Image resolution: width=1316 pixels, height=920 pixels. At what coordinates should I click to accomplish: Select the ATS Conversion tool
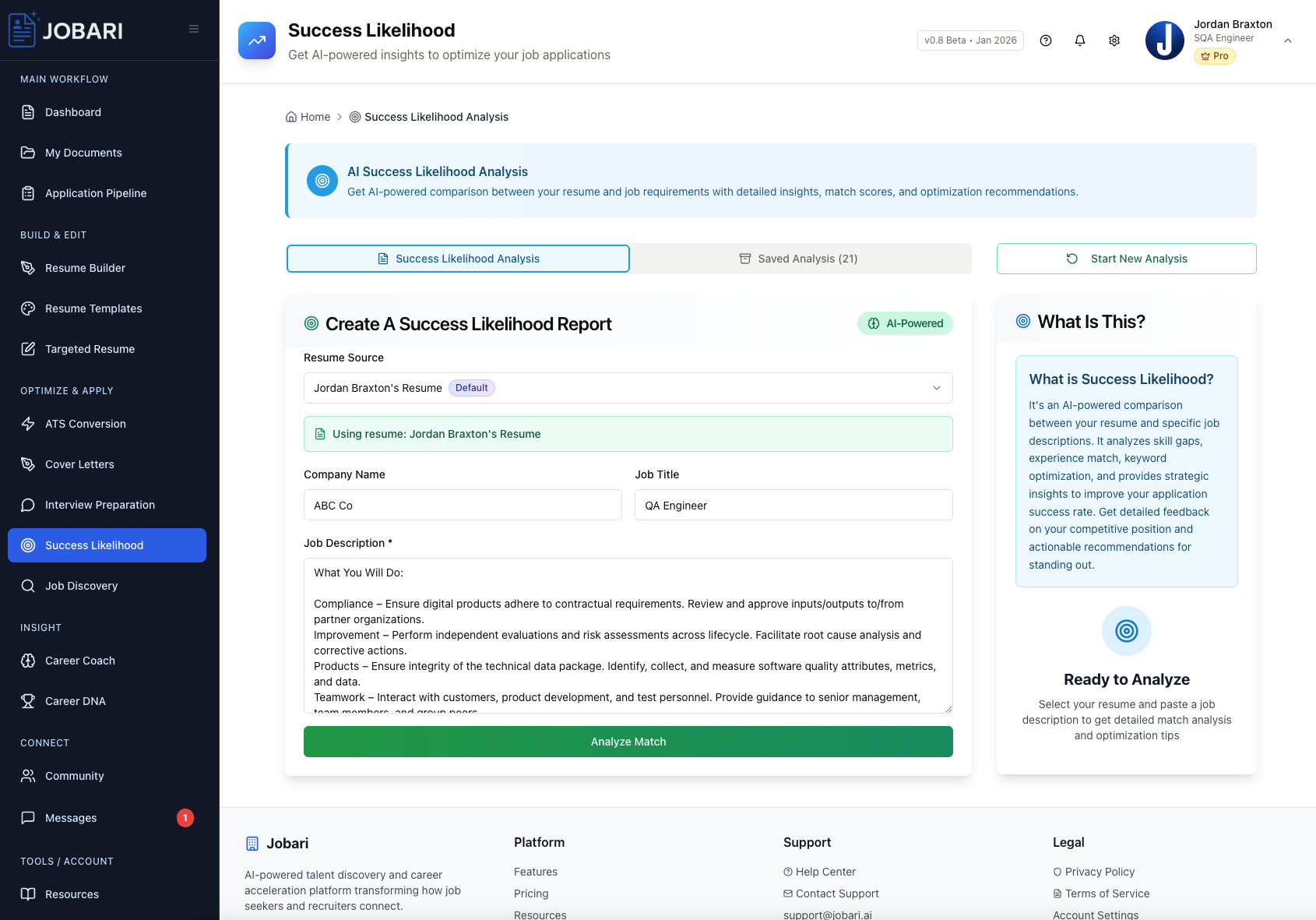pyautogui.click(x=86, y=424)
